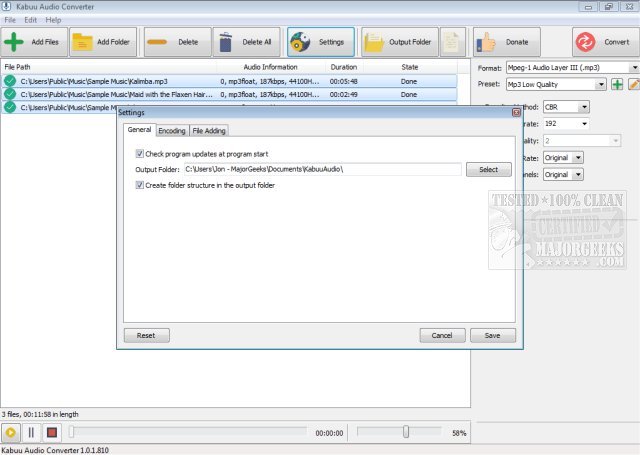Click the Audio Information column header
640x455 pixels.
pyautogui.click(x=271, y=67)
